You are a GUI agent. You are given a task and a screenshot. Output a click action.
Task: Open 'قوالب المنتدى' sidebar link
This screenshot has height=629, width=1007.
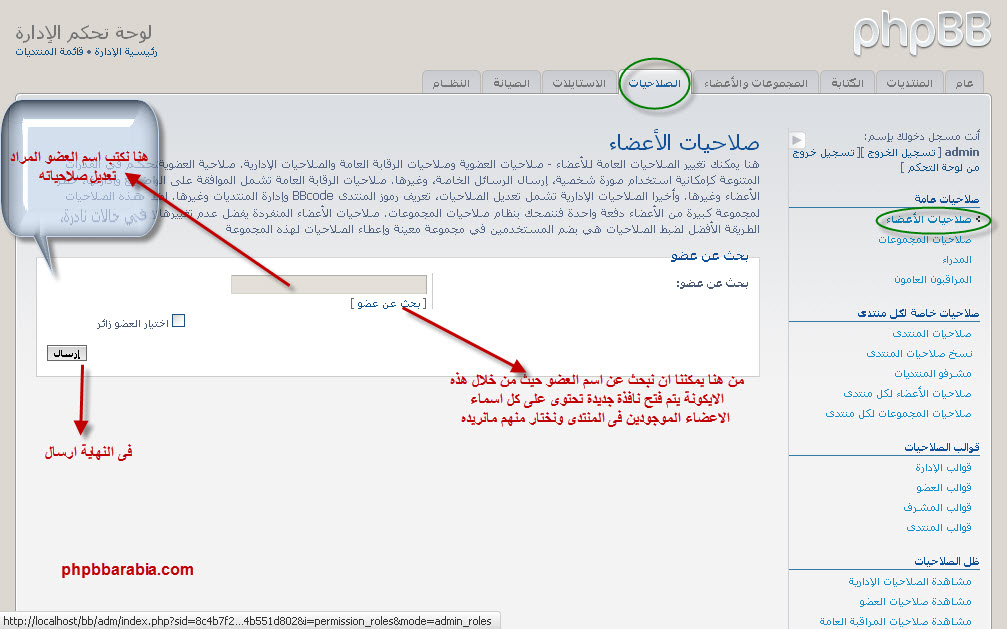(x=939, y=527)
